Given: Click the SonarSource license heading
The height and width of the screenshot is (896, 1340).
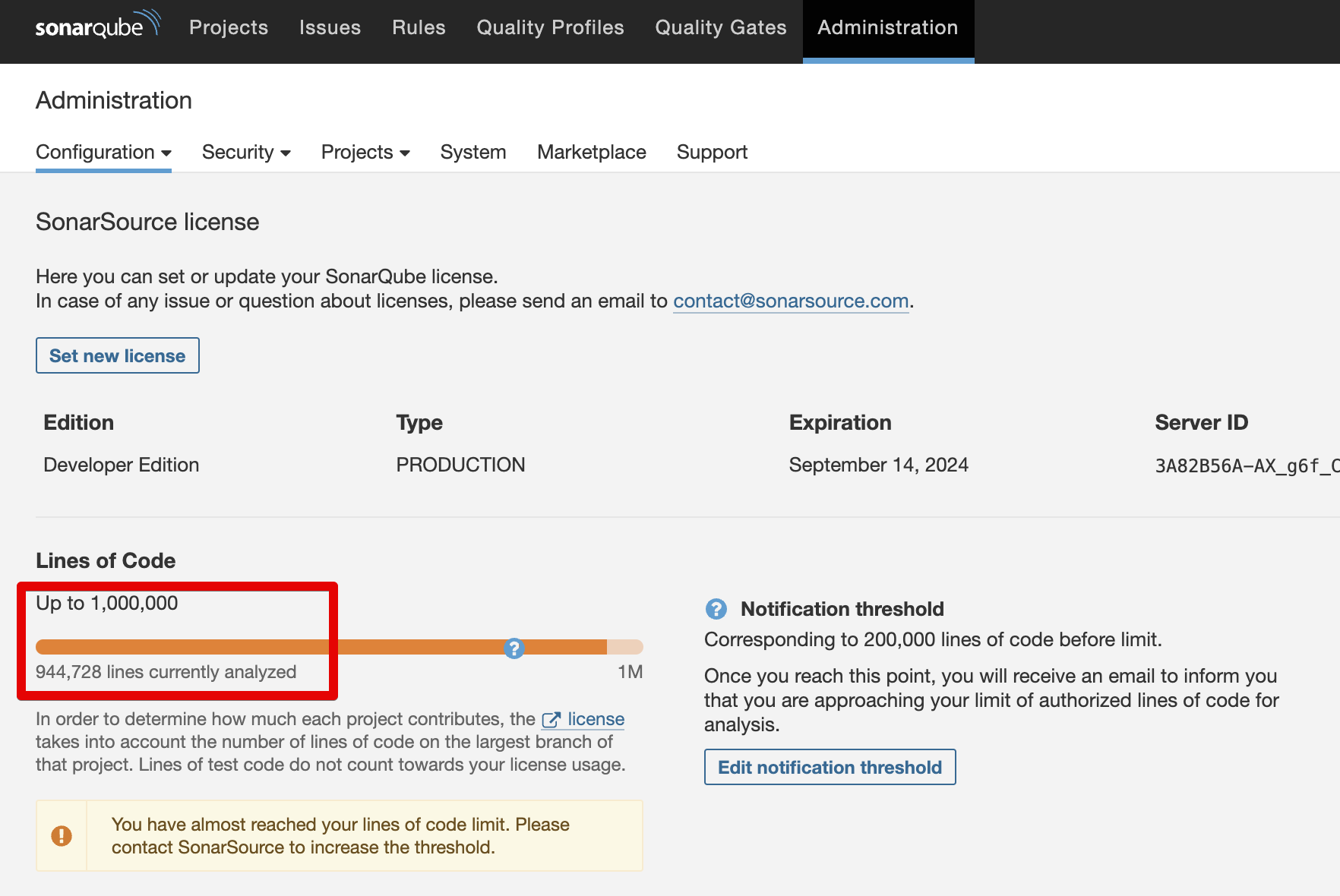Looking at the screenshot, I should [147, 222].
